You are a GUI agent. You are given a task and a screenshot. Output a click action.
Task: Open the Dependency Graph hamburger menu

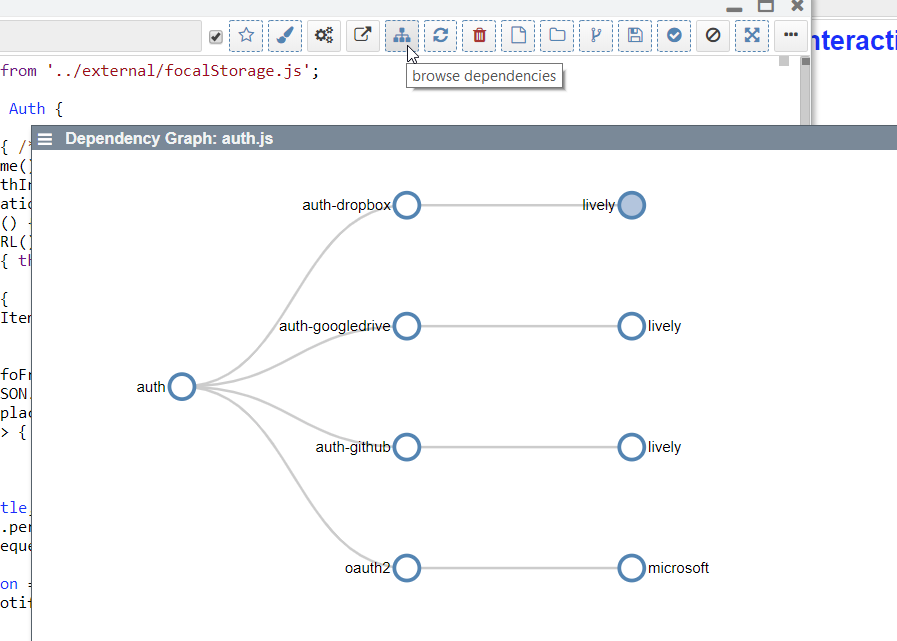click(x=45, y=139)
